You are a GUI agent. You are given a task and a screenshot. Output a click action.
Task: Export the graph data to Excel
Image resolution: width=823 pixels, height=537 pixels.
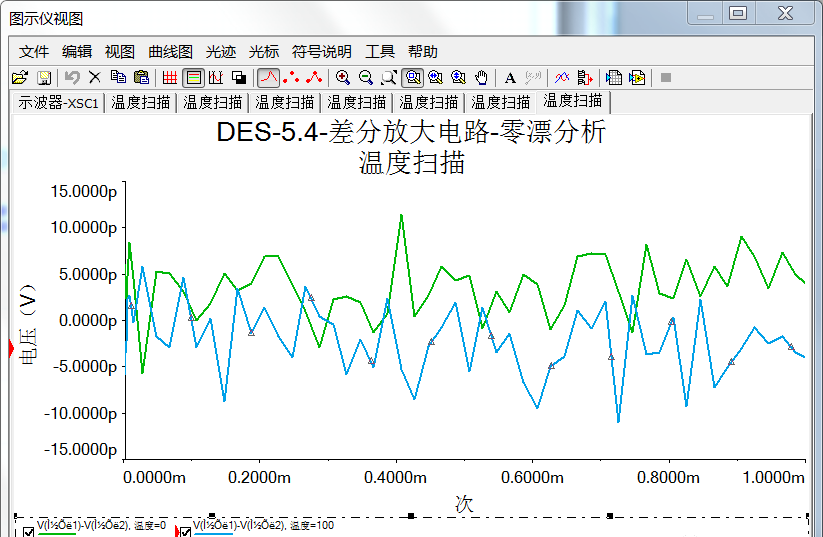pos(614,78)
